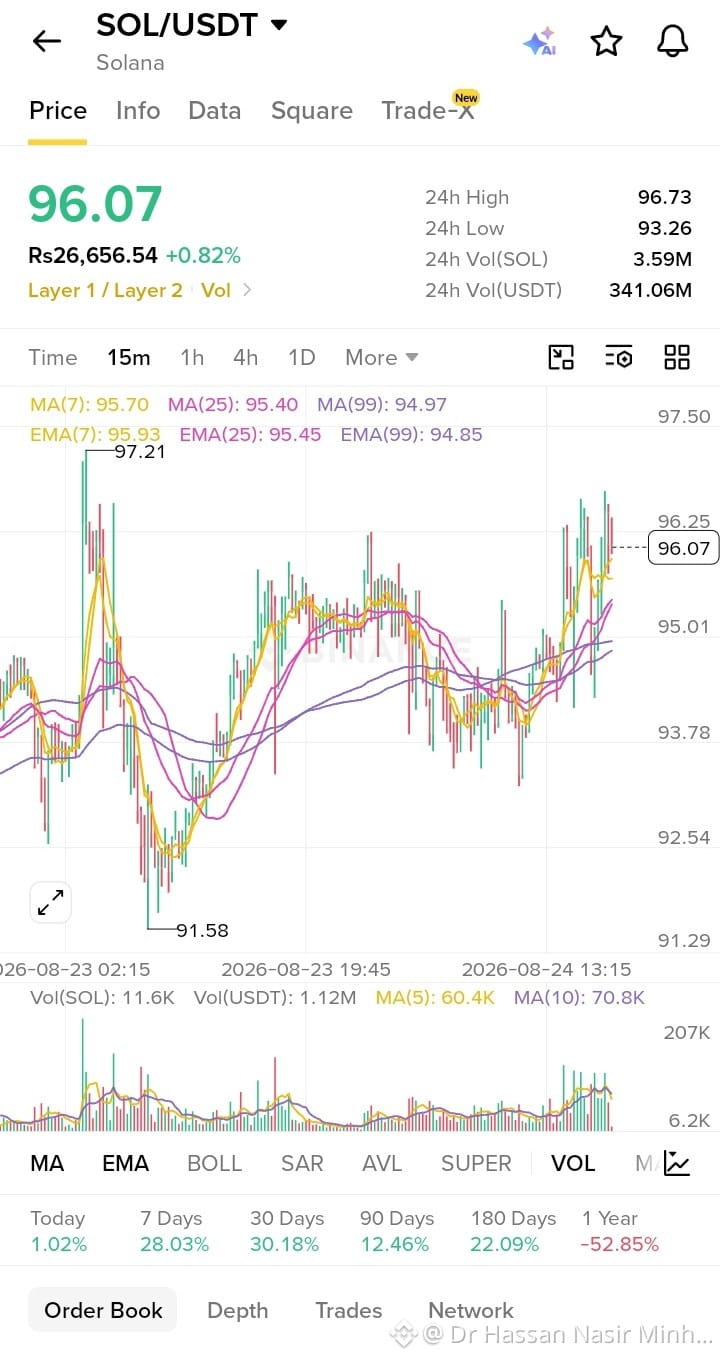Select the 1D interval
Screen dimensions: 720x1359
tap(301, 357)
